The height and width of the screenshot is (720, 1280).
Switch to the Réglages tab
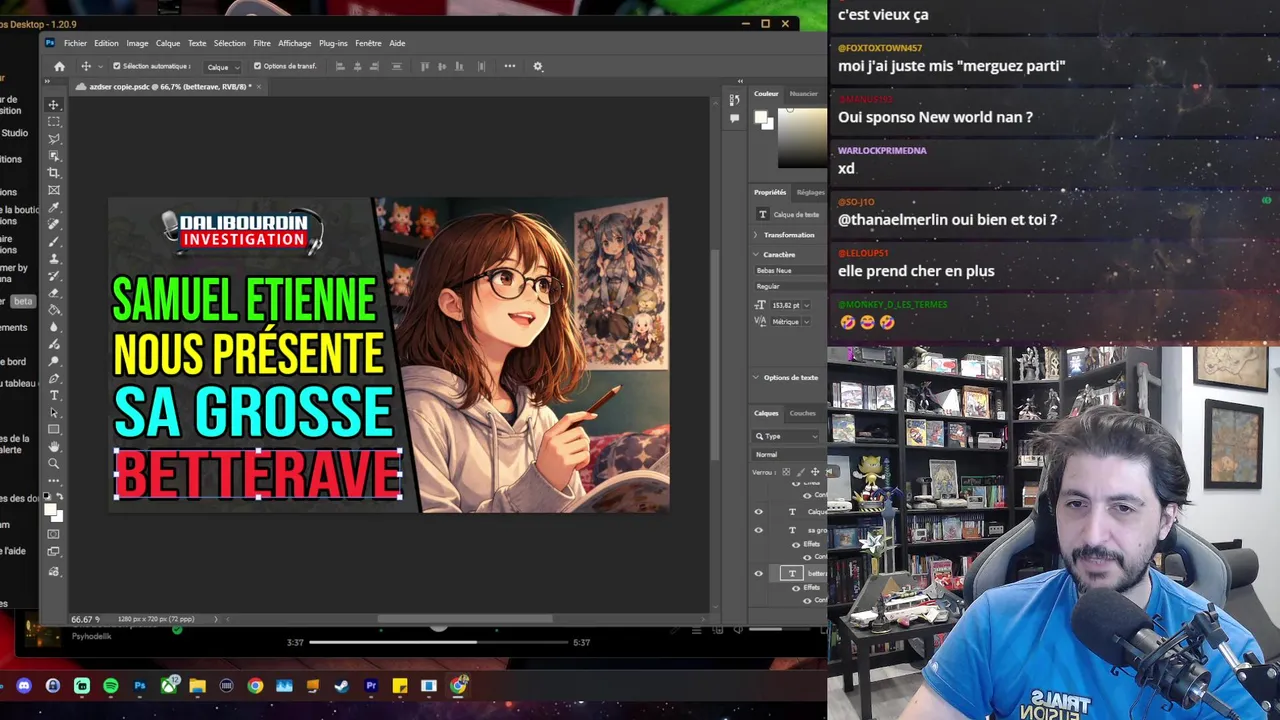[x=811, y=192]
